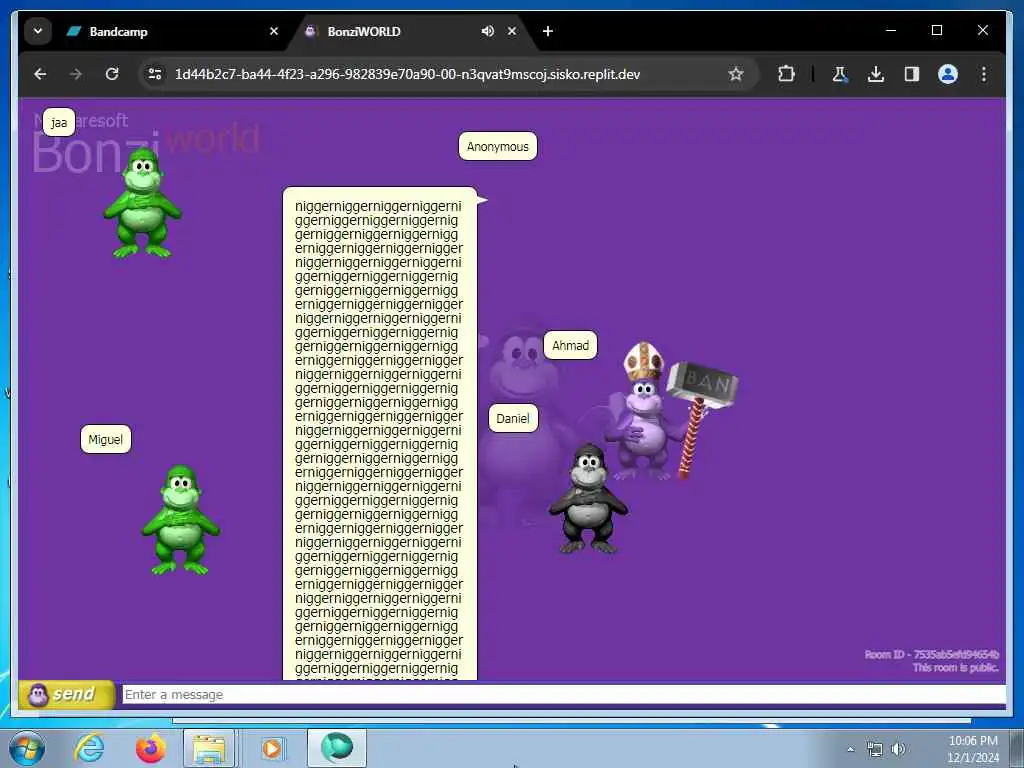The image size is (1024, 768).
Task: Open the Extensions puzzle icon
Action: click(786, 74)
